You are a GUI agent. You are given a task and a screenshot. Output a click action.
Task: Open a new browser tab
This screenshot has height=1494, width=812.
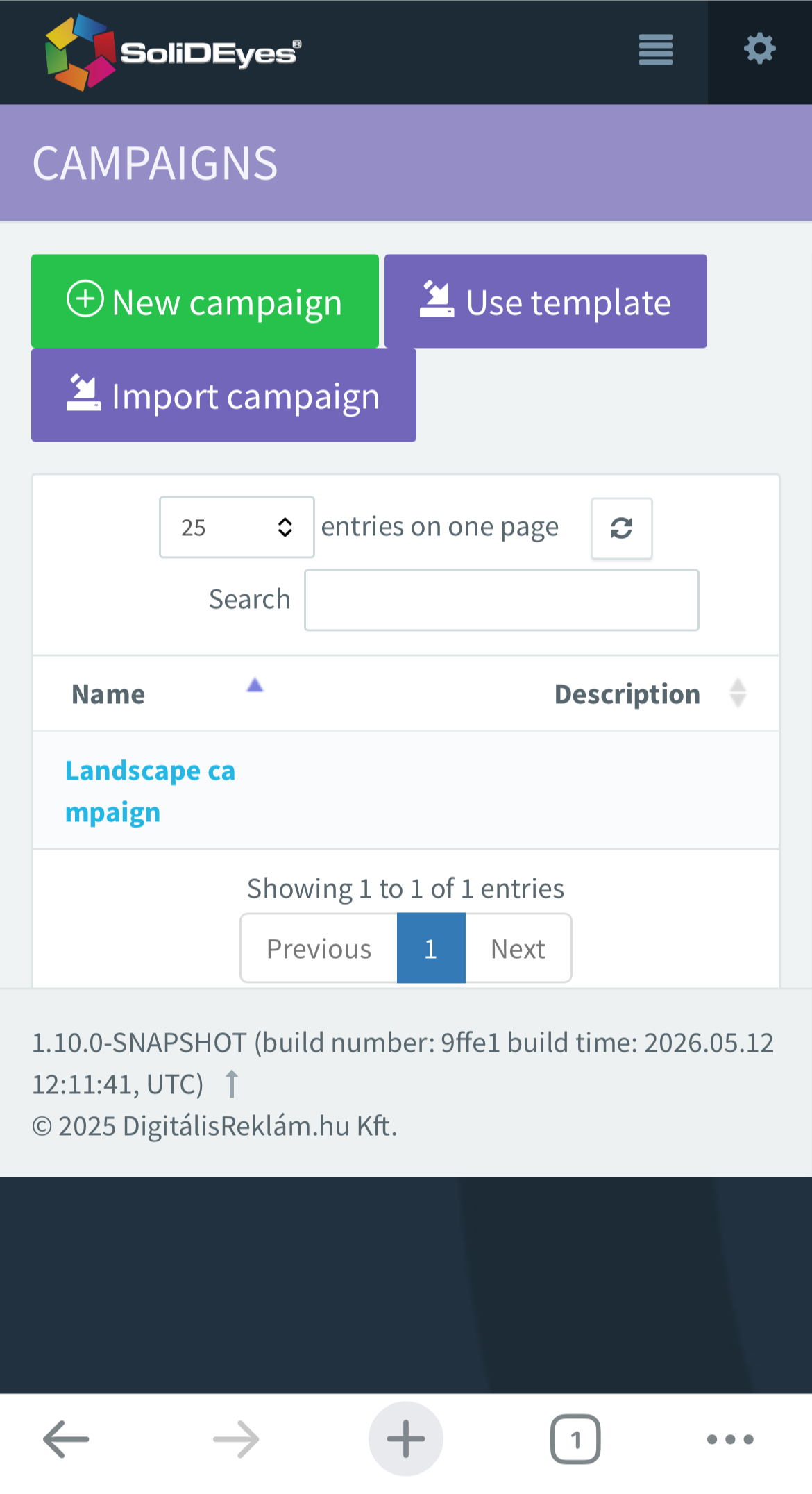click(x=406, y=1439)
